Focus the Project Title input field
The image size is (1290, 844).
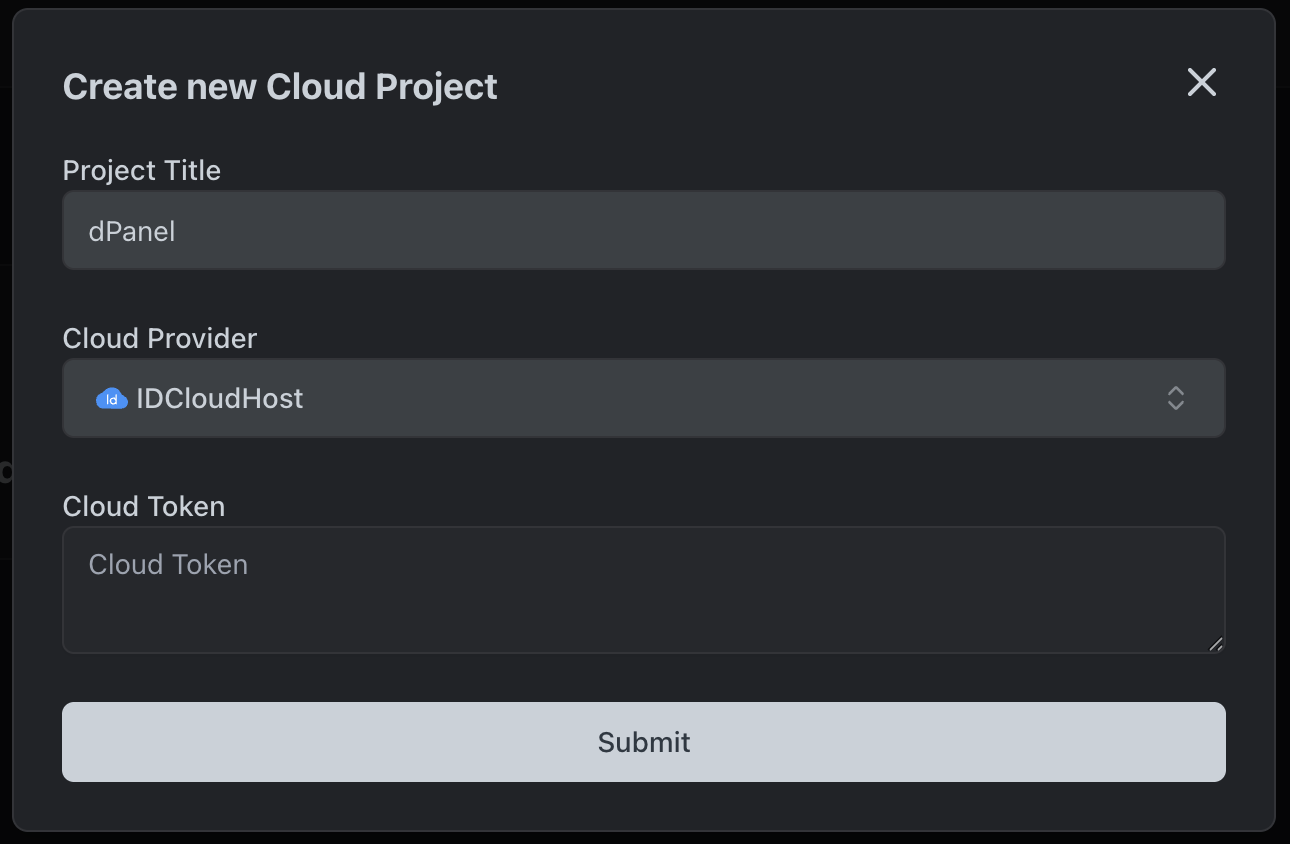(643, 231)
